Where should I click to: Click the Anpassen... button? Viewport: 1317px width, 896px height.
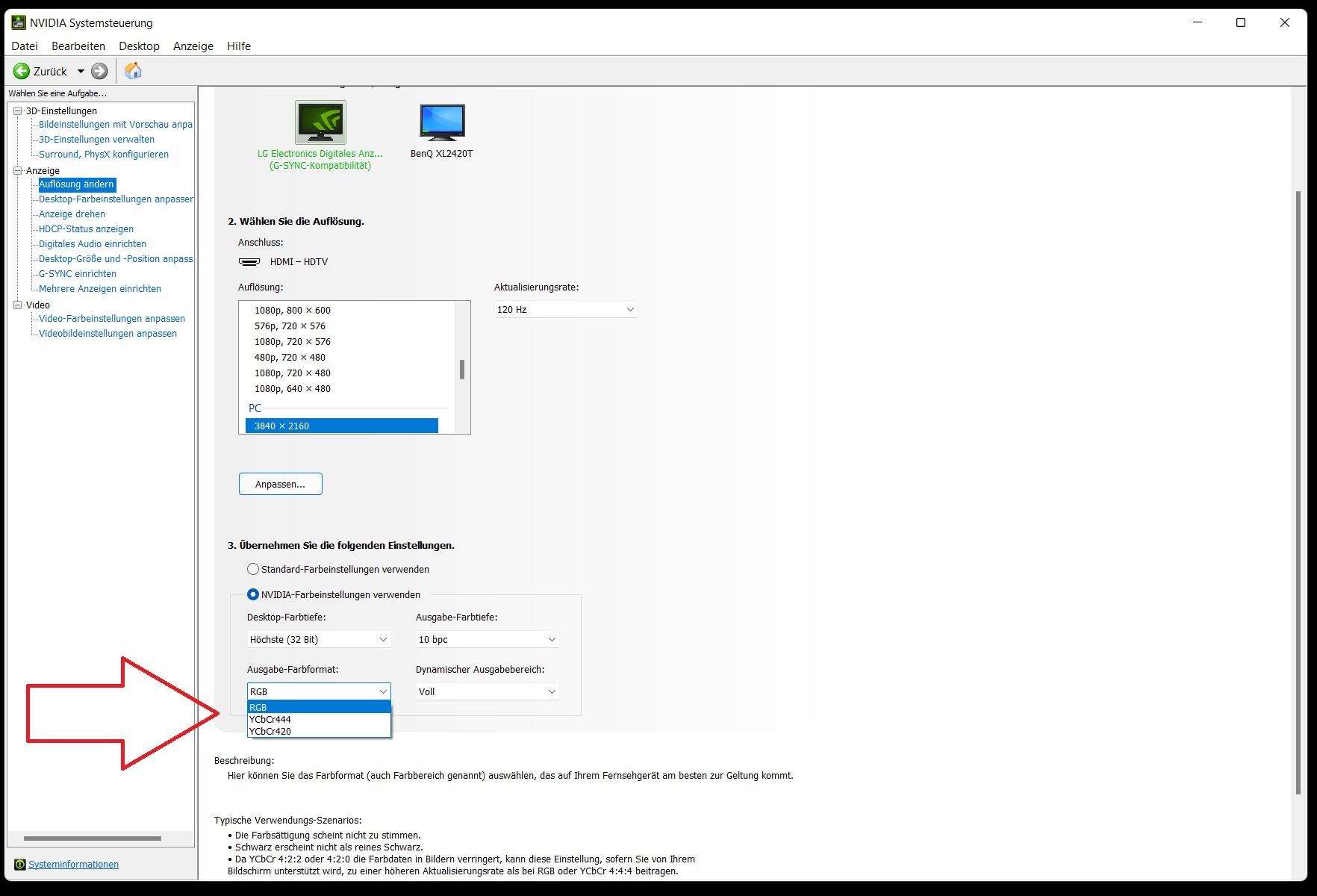pyautogui.click(x=281, y=484)
